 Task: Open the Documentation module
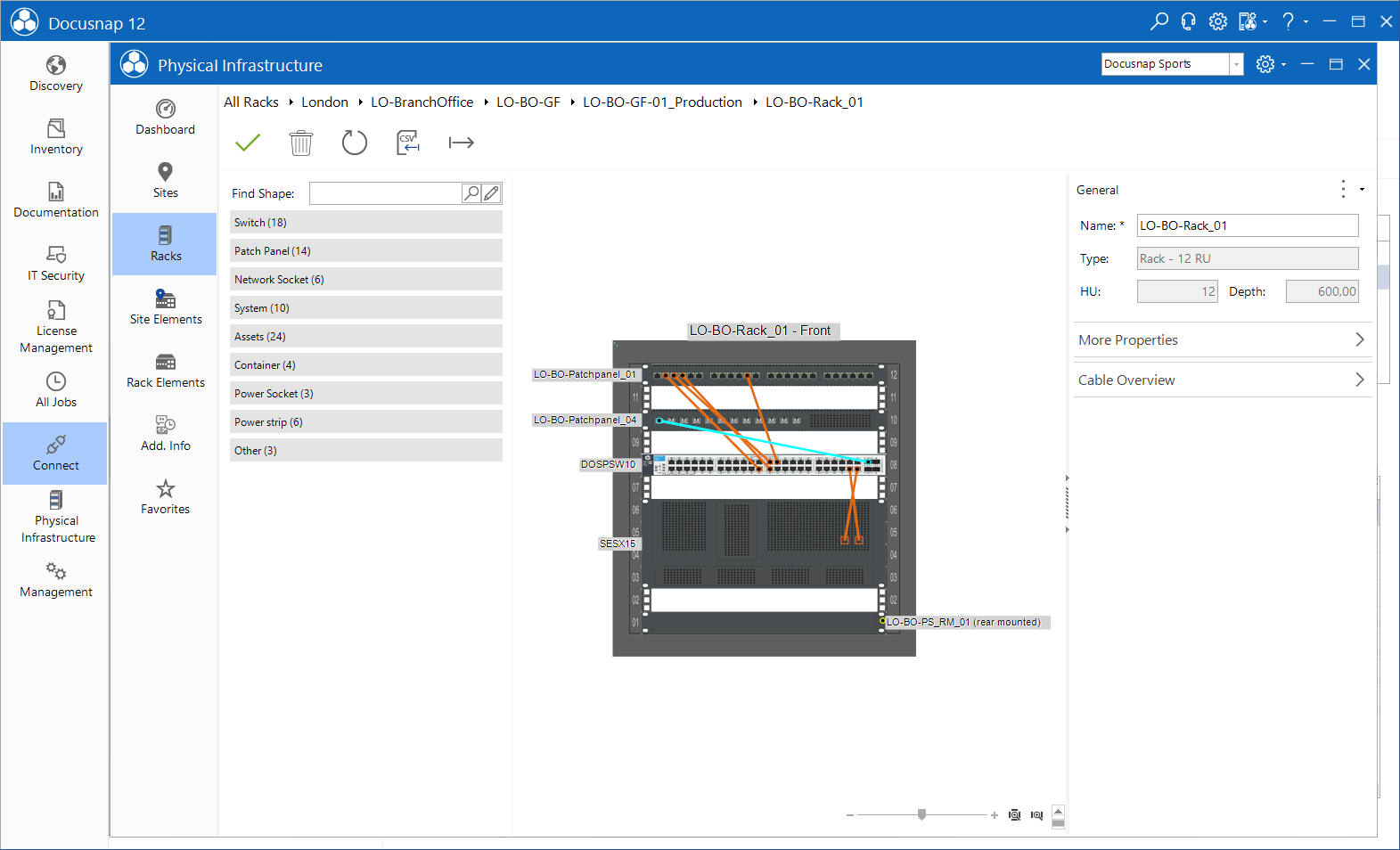click(55, 200)
